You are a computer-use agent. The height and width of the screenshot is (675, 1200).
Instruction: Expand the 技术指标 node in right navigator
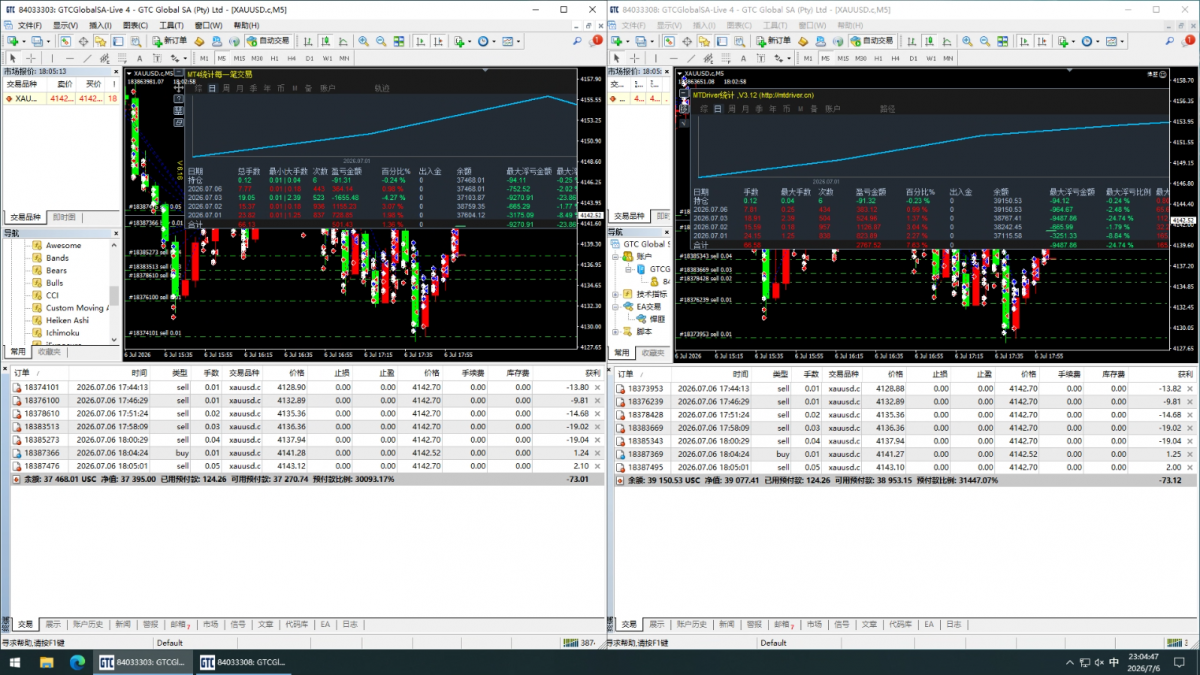pyautogui.click(x=615, y=295)
